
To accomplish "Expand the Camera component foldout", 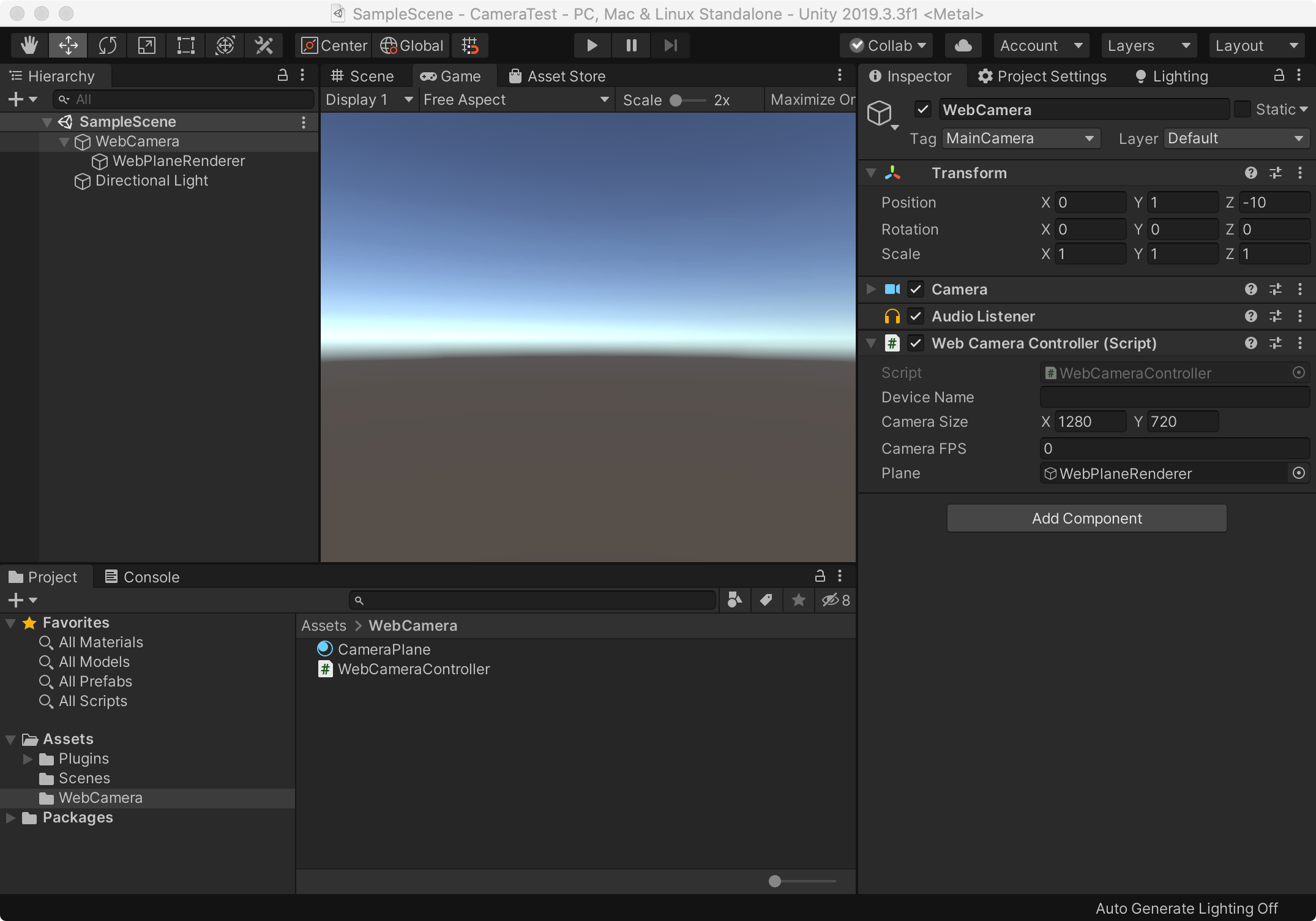I will click(871, 289).
